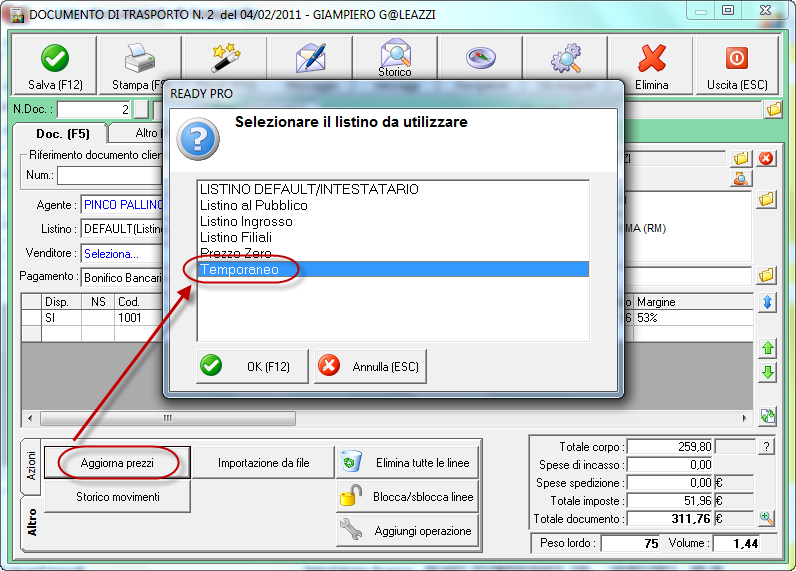Click folder icon next to customer field
The image size is (796, 571).
(741, 158)
